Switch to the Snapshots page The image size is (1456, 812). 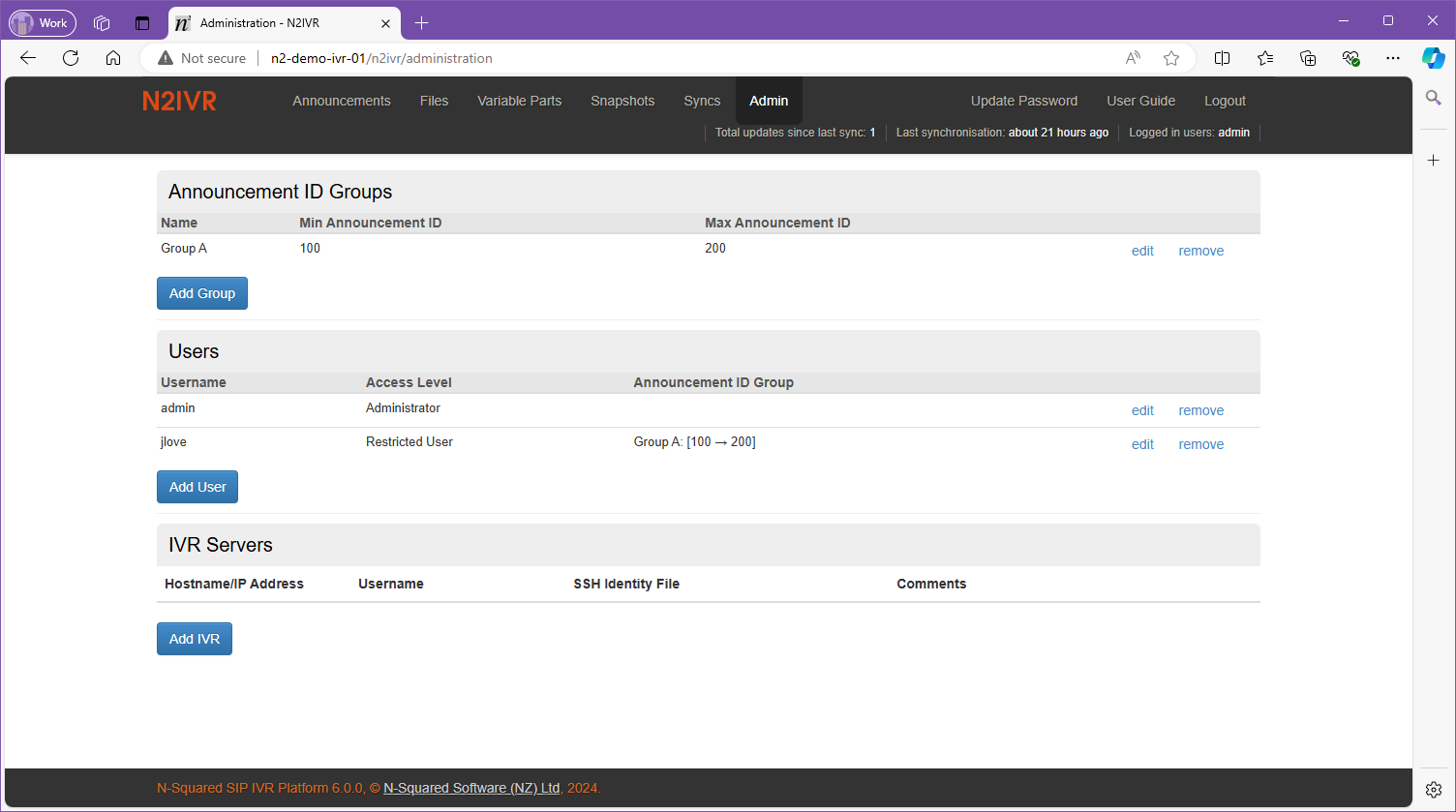click(622, 101)
